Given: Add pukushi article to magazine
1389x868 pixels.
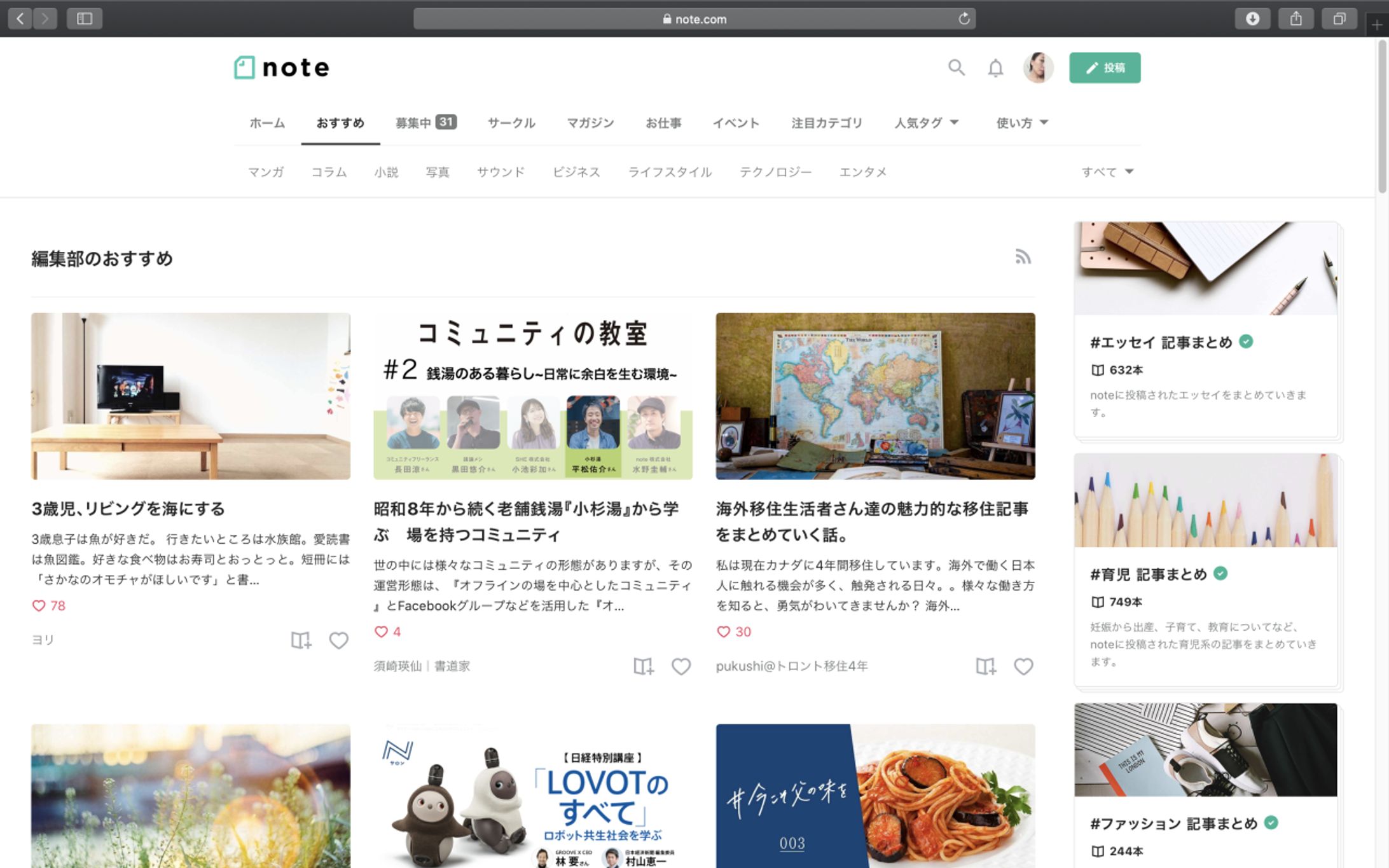Looking at the screenshot, I should click(x=986, y=666).
